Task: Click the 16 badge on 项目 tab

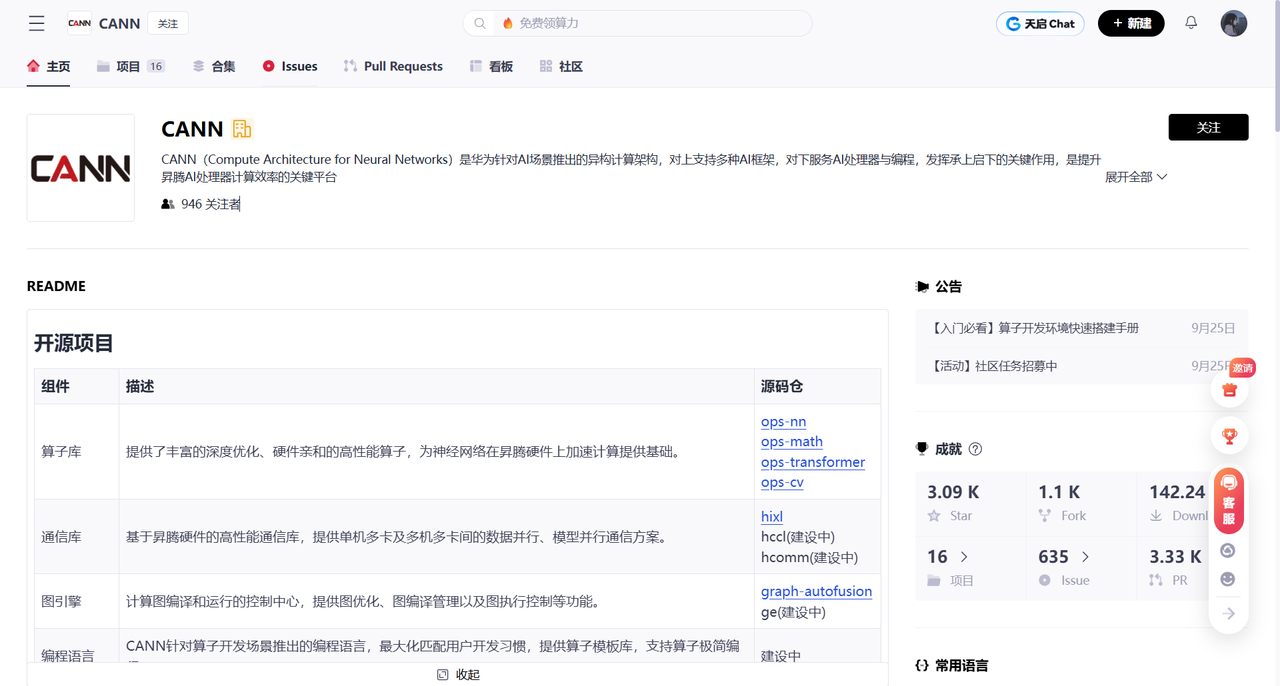Action: 156,66
